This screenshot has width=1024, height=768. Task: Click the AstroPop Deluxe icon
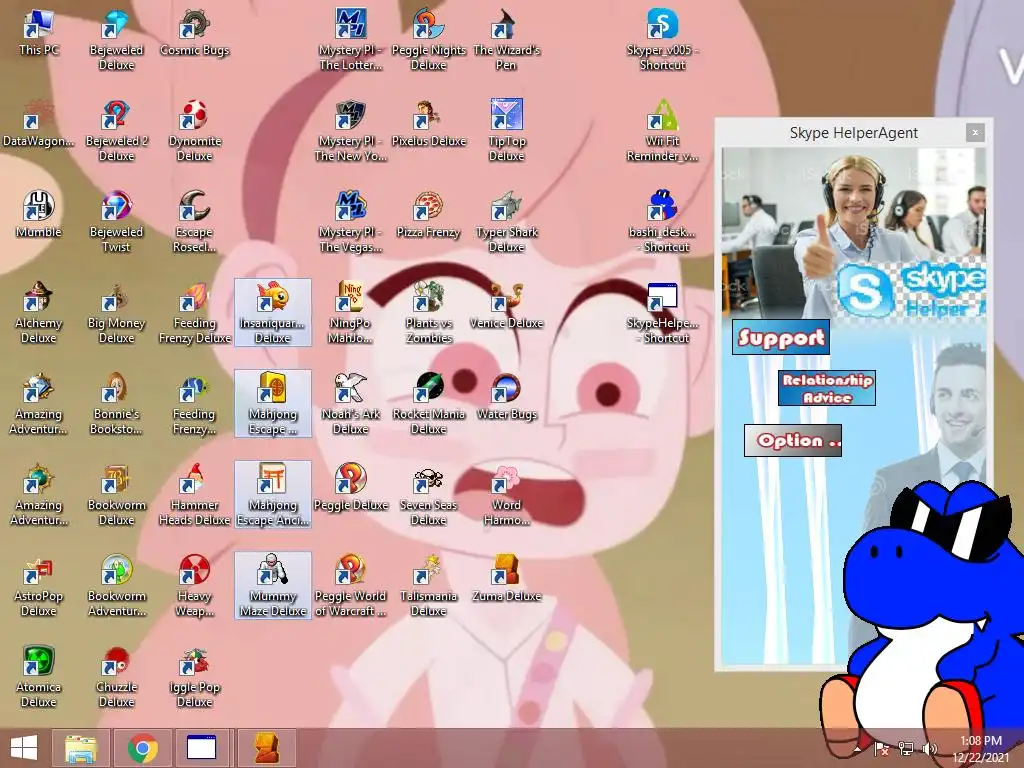[38, 585]
